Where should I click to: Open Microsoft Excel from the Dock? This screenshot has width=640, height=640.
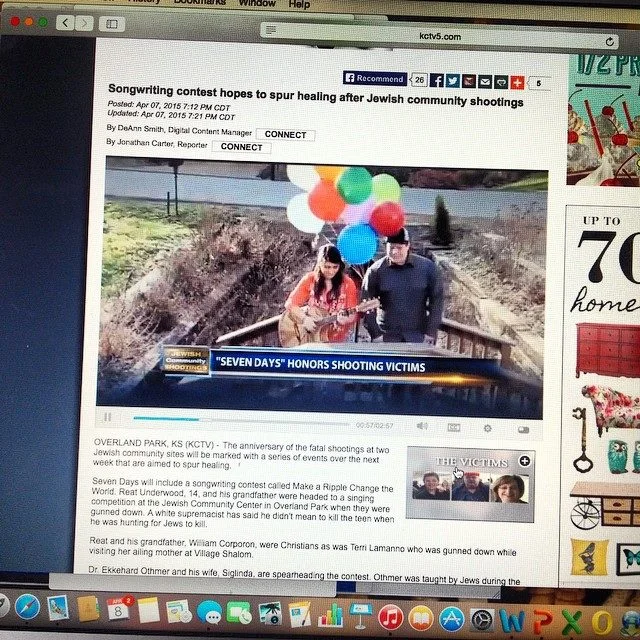click(x=572, y=623)
